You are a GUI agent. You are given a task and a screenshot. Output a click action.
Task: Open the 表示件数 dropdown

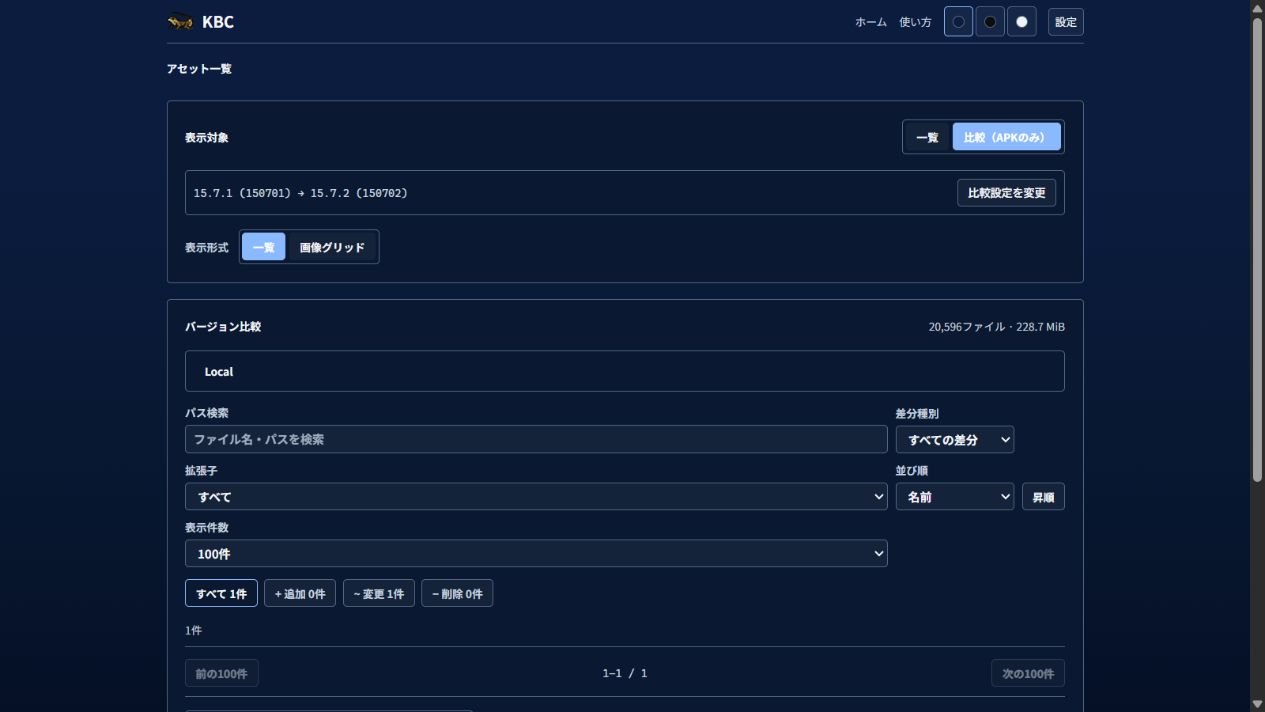click(536, 553)
